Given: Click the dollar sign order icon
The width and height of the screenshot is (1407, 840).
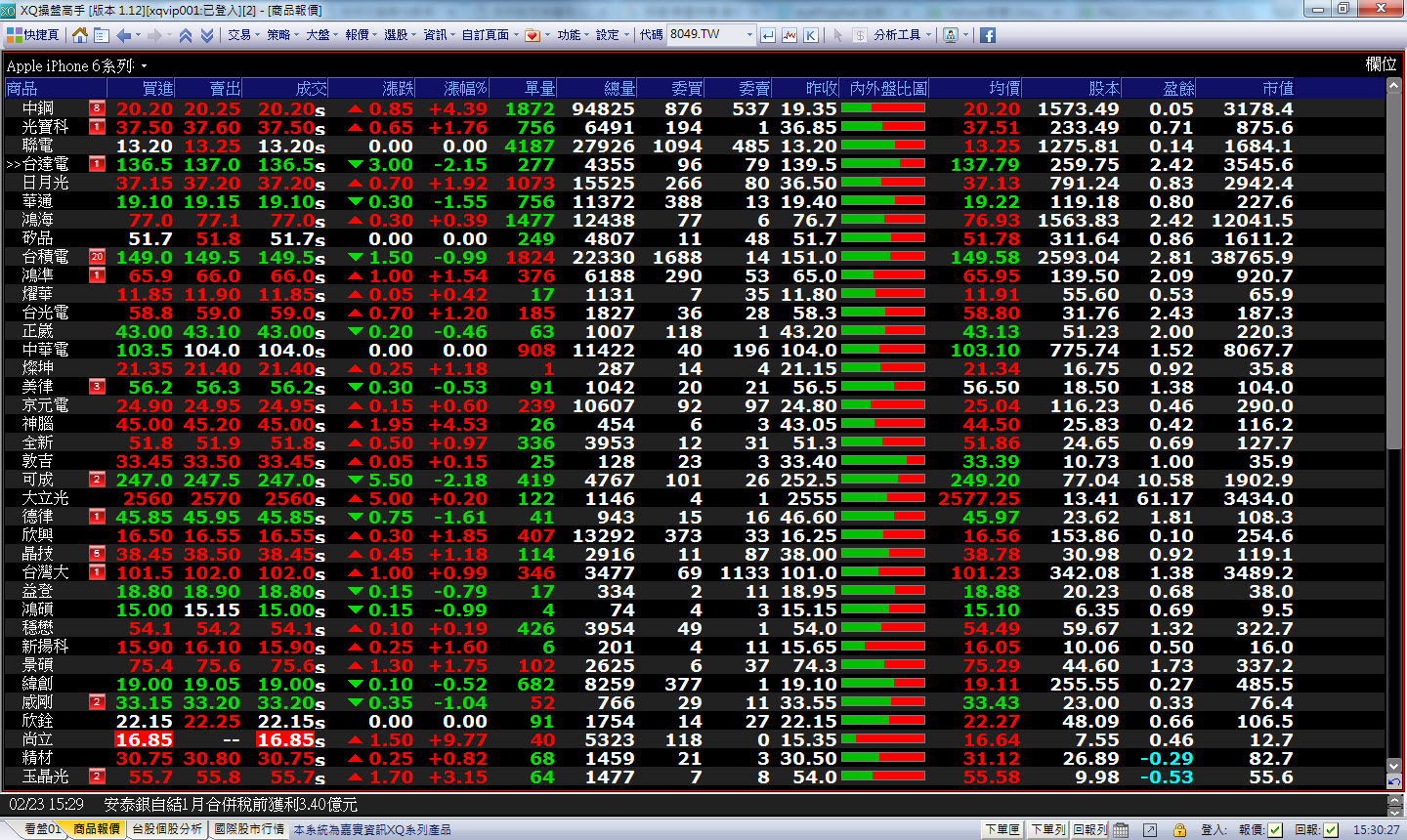Looking at the screenshot, I should (859, 35).
